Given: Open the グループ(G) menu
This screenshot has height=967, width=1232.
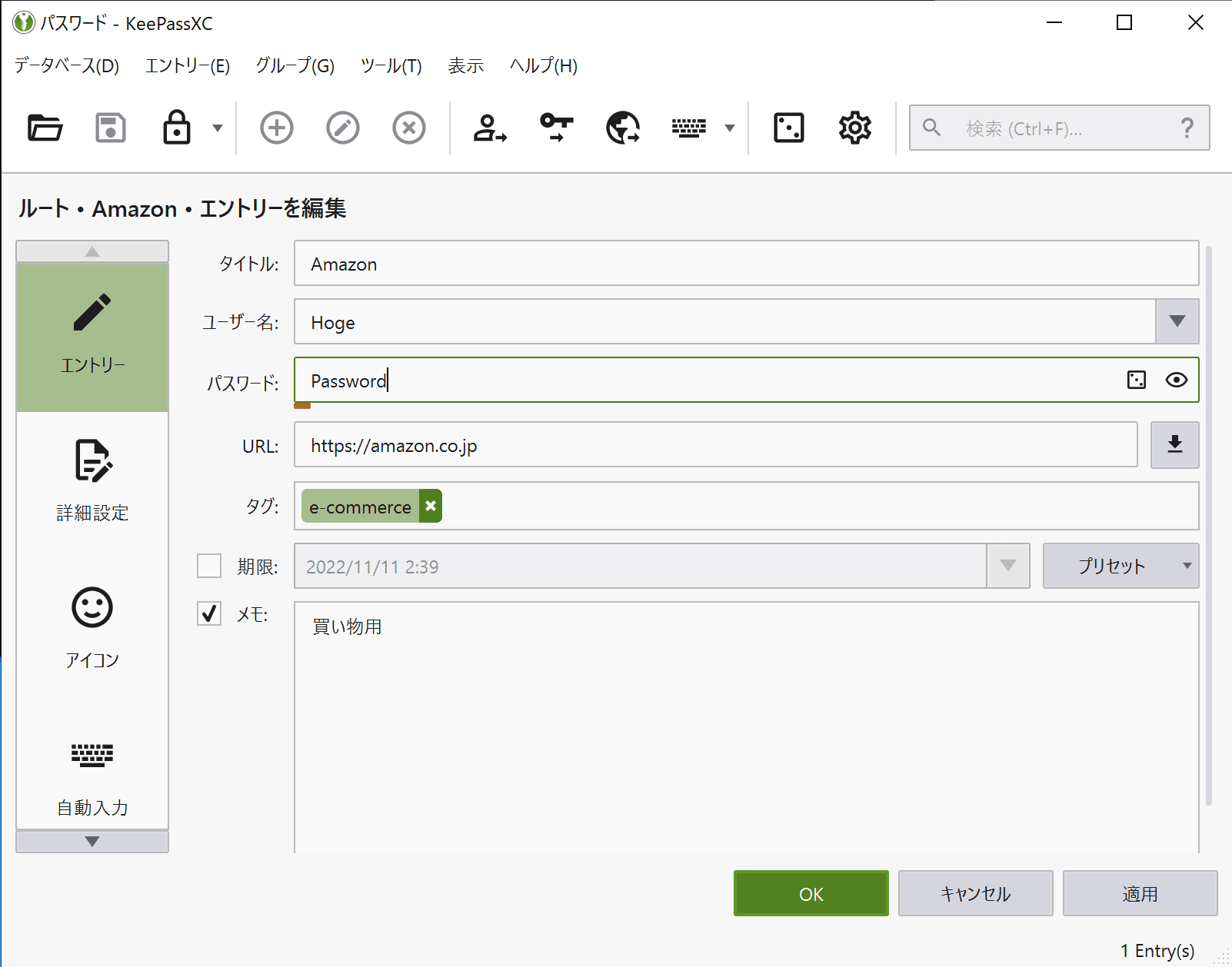Looking at the screenshot, I should pos(295,66).
